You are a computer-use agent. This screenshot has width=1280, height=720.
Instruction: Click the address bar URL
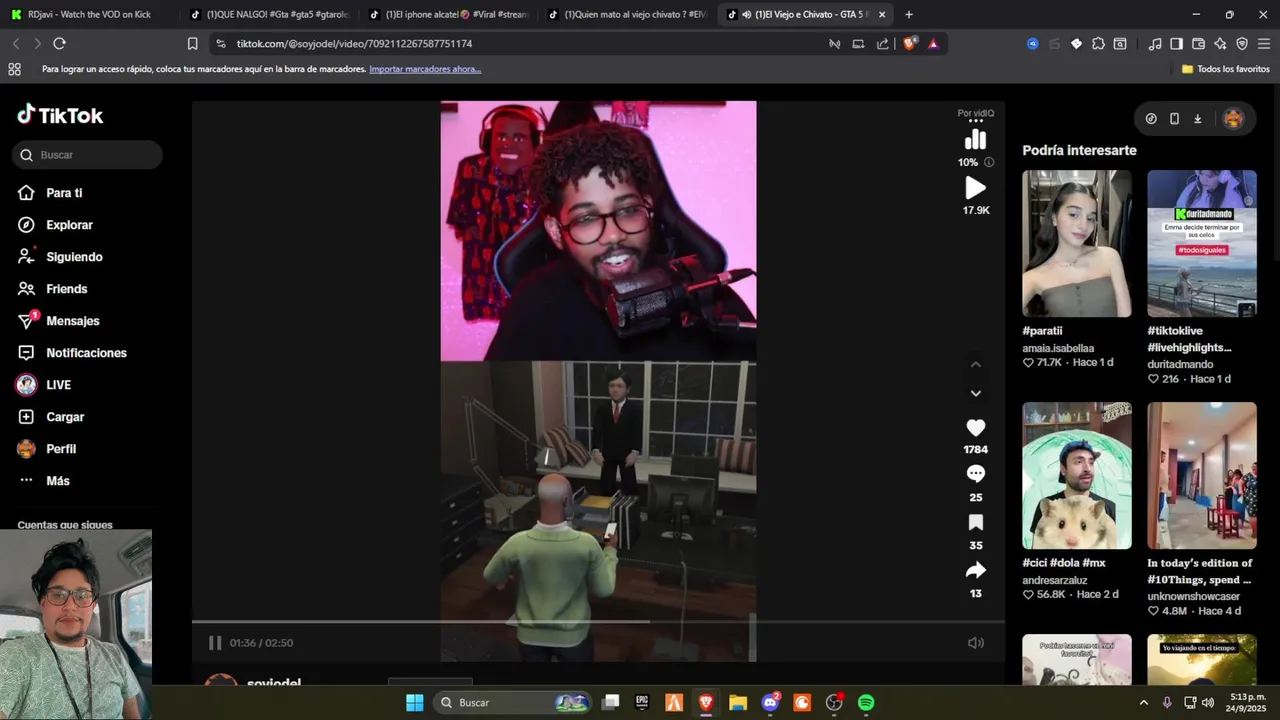click(354, 44)
